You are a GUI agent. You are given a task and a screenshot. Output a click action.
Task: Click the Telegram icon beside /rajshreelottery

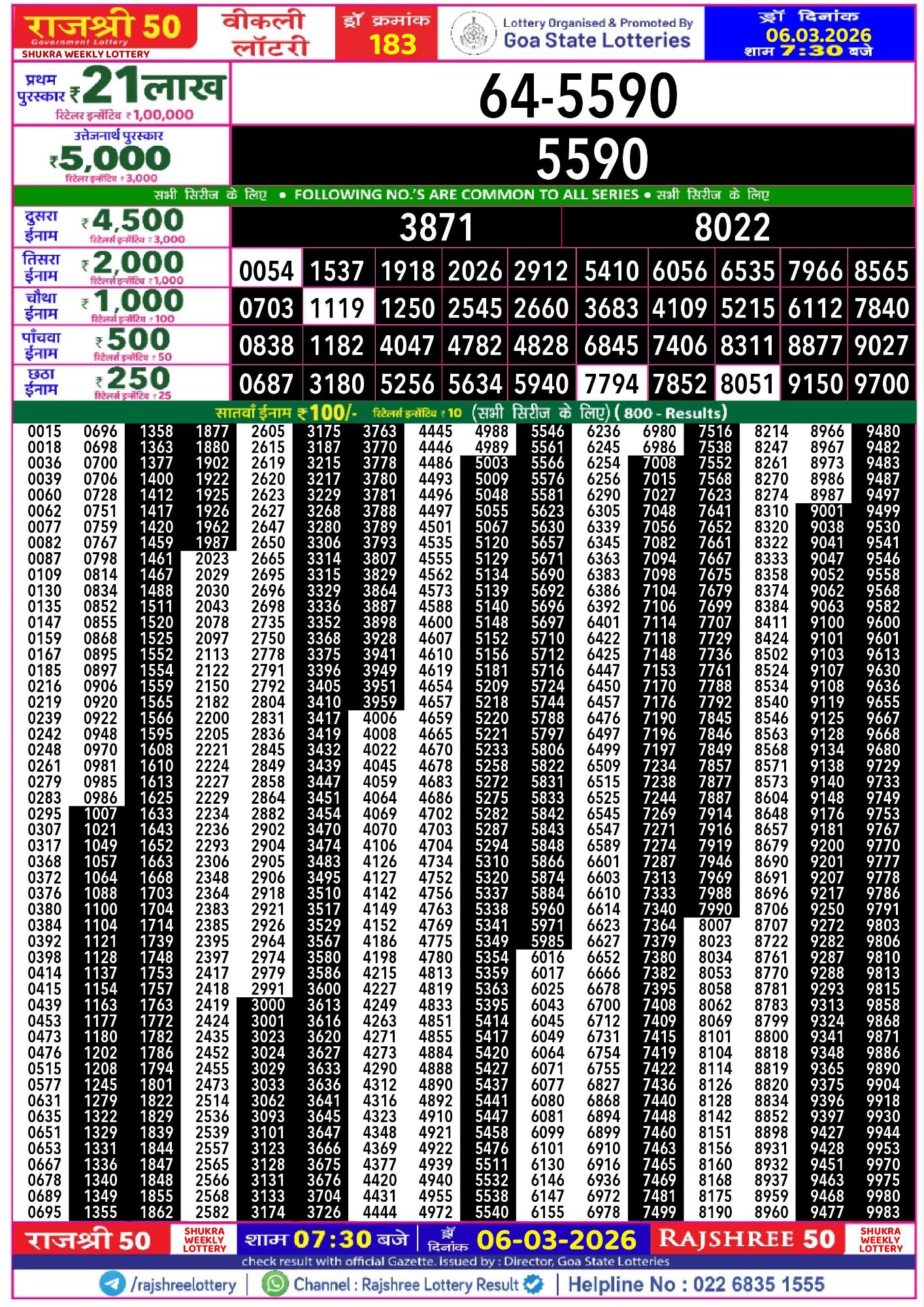point(112,1283)
